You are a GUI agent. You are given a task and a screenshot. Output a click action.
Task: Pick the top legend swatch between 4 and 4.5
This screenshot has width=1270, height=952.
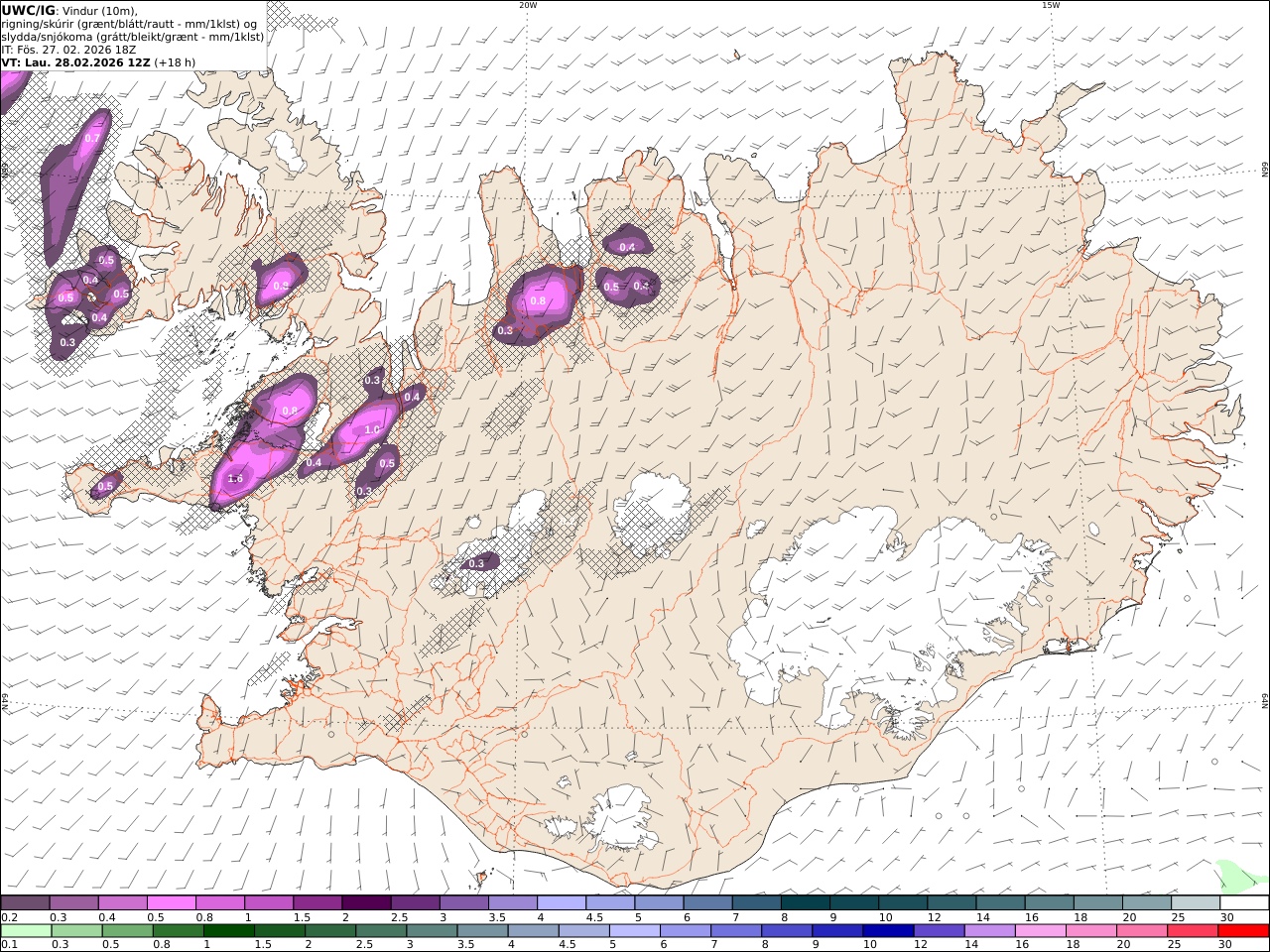pos(562,903)
